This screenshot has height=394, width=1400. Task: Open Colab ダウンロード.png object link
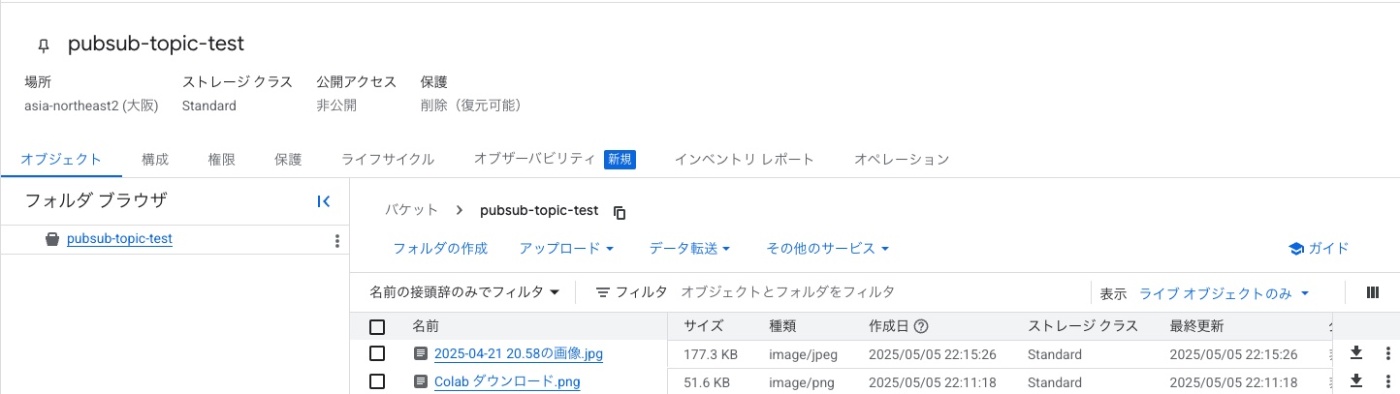point(507,382)
